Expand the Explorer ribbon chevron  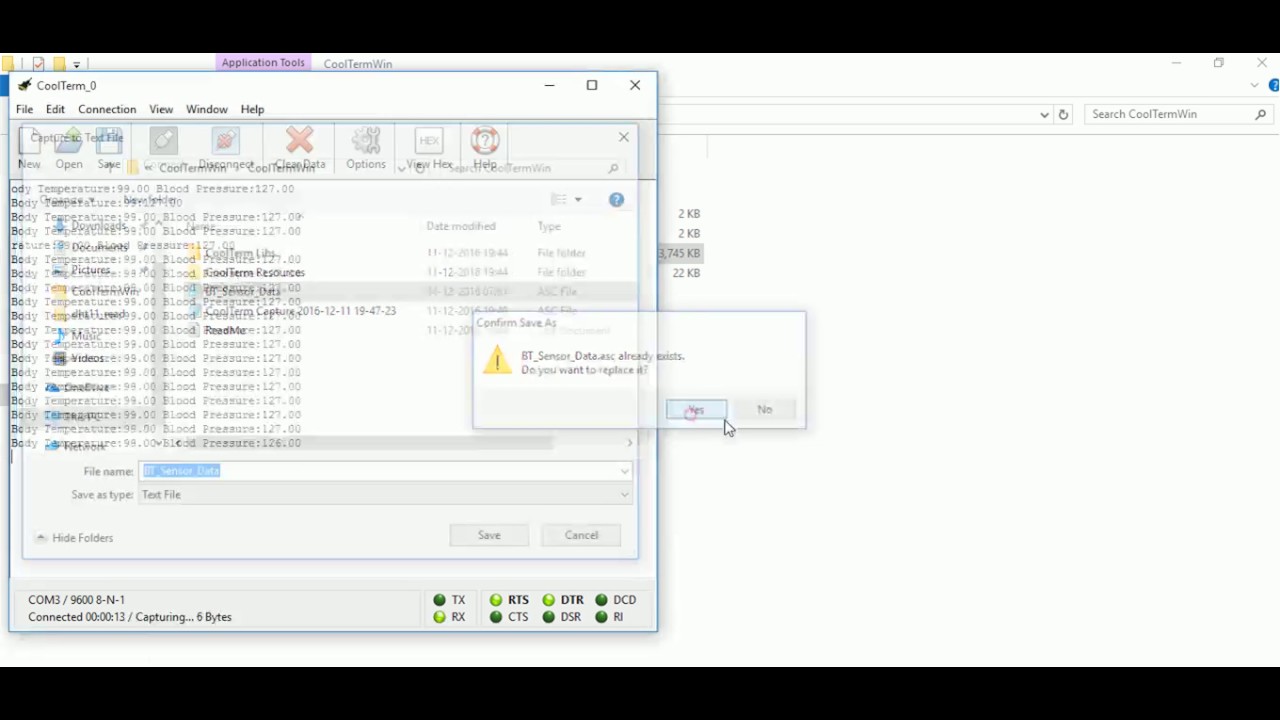[1255, 86]
